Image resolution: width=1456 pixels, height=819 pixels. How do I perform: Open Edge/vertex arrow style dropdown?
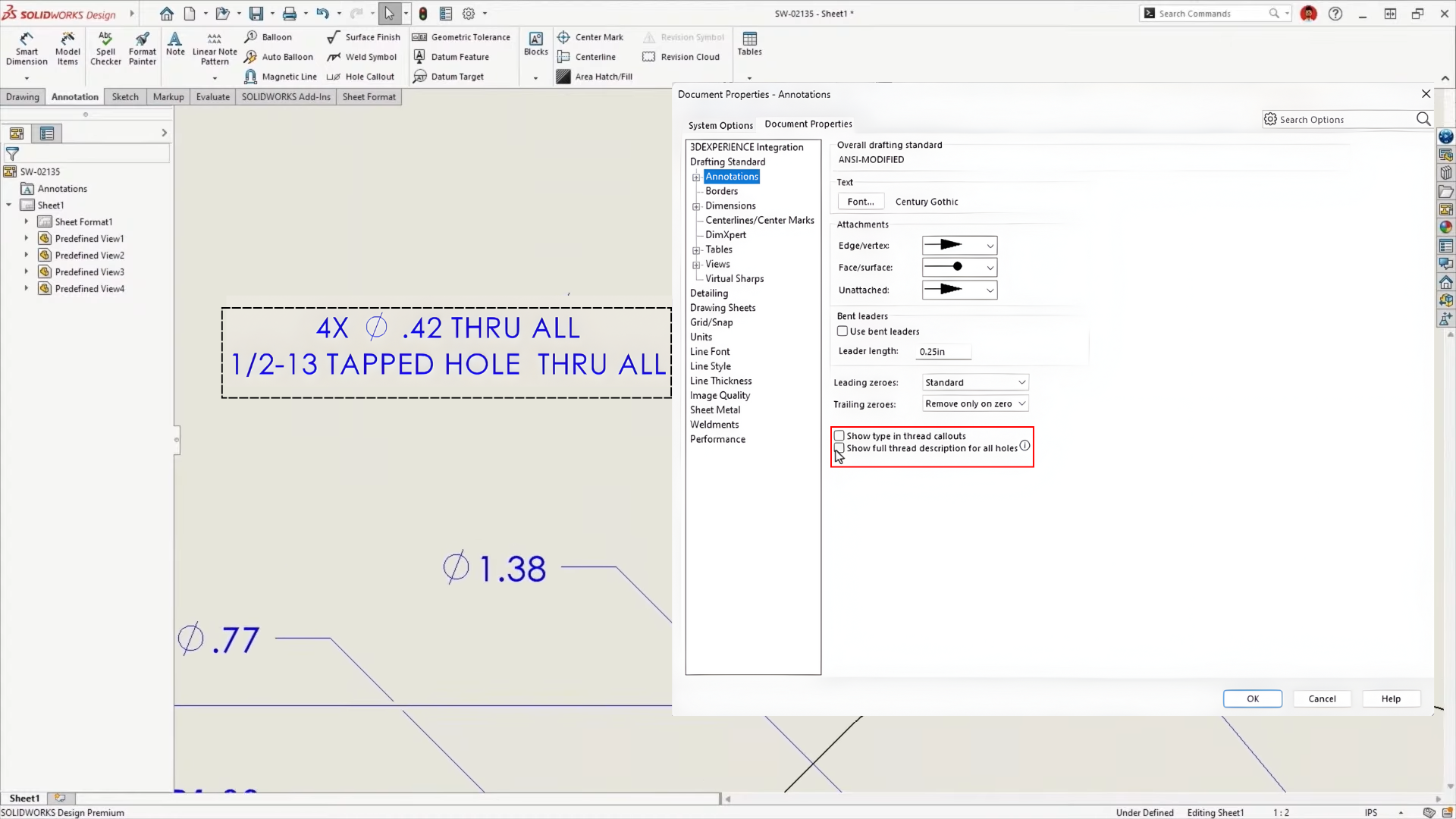[959, 246]
